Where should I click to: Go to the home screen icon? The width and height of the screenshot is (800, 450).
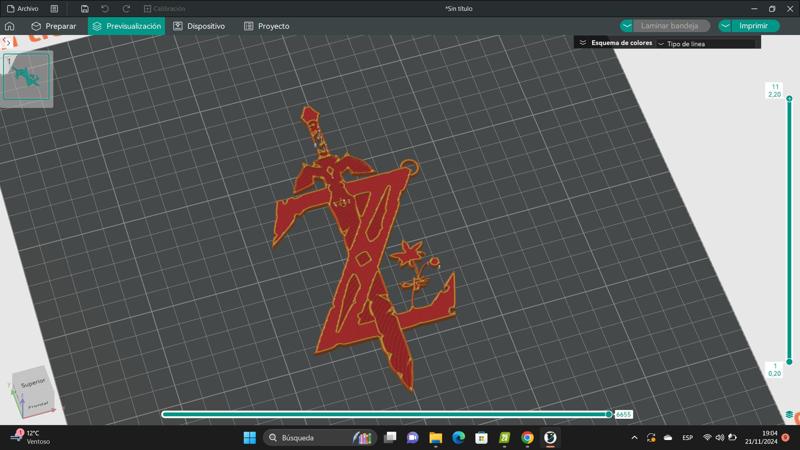point(10,26)
